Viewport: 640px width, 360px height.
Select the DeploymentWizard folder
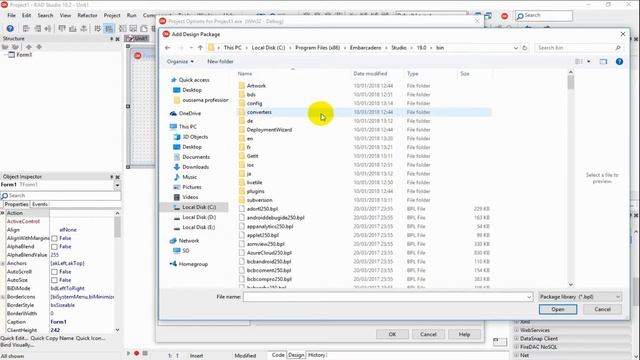(x=269, y=130)
